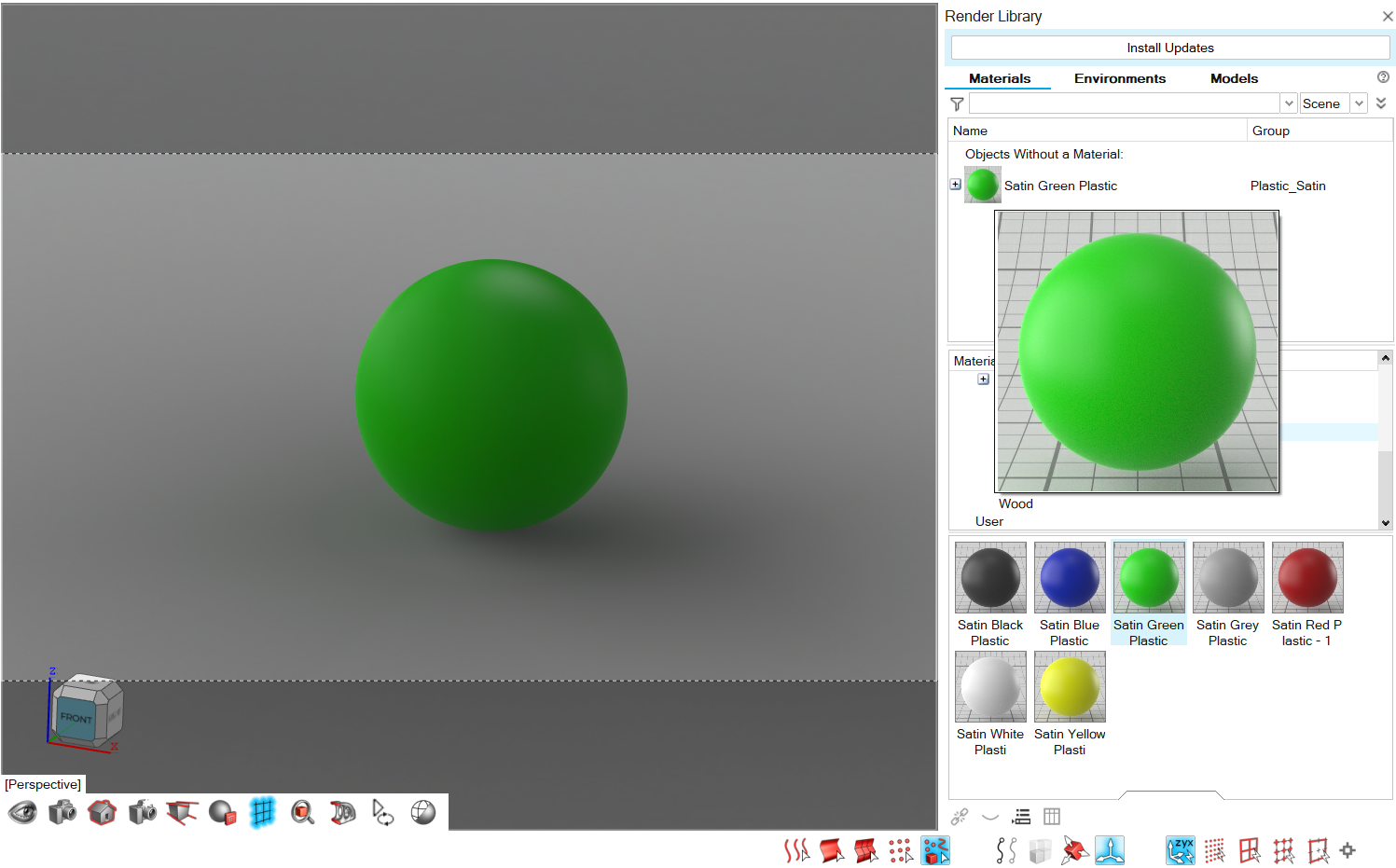
Task: Select the Satin Blue Plastic swatch
Action: pyautogui.click(x=1069, y=578)
